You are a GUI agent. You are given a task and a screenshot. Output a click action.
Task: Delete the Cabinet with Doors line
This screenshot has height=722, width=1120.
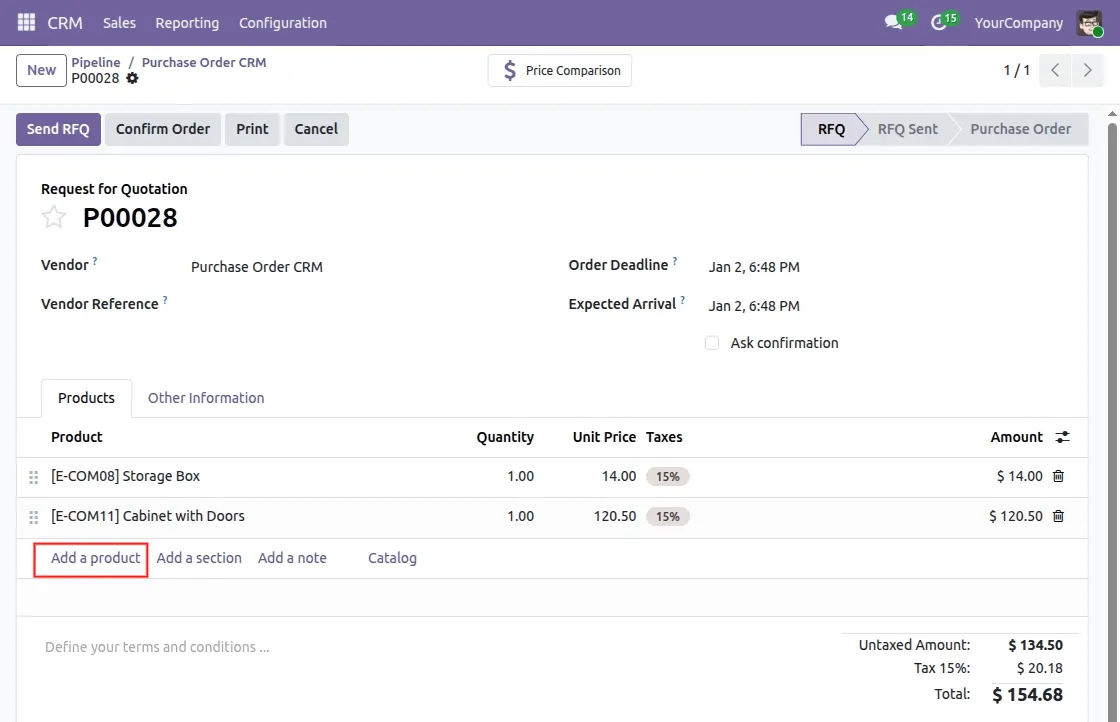(x=1058, y=516)
